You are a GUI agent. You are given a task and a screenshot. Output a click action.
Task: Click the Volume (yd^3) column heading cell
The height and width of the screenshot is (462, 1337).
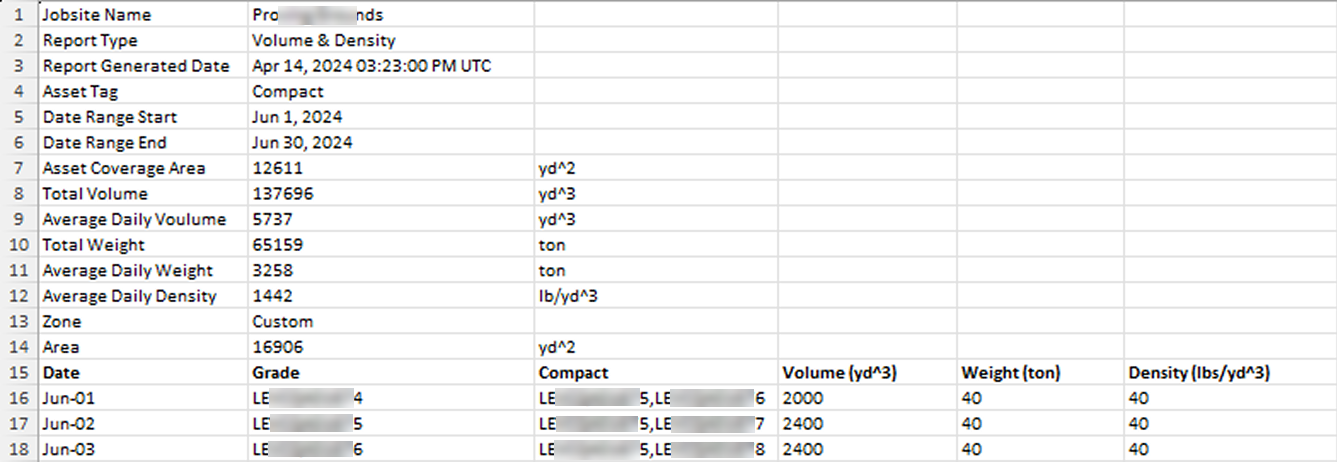(839, 373)
